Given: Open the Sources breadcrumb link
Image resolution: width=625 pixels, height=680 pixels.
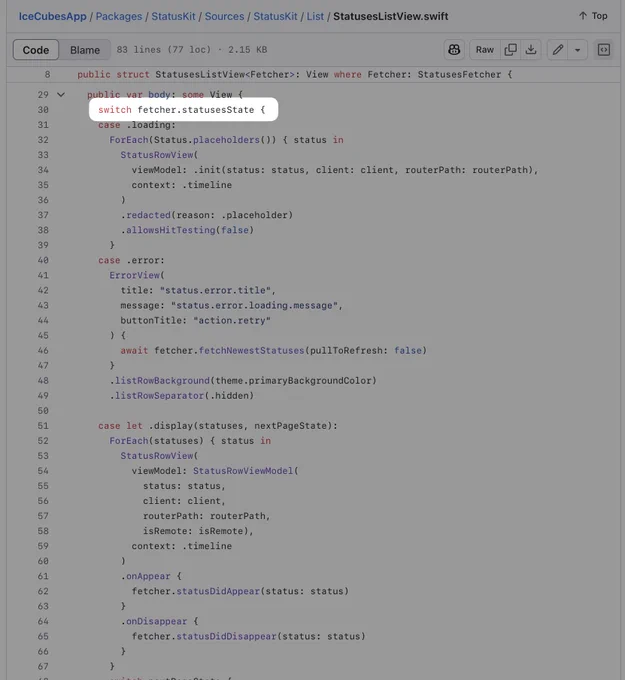Looking at the screenshot, I should (x=225, y=16).
